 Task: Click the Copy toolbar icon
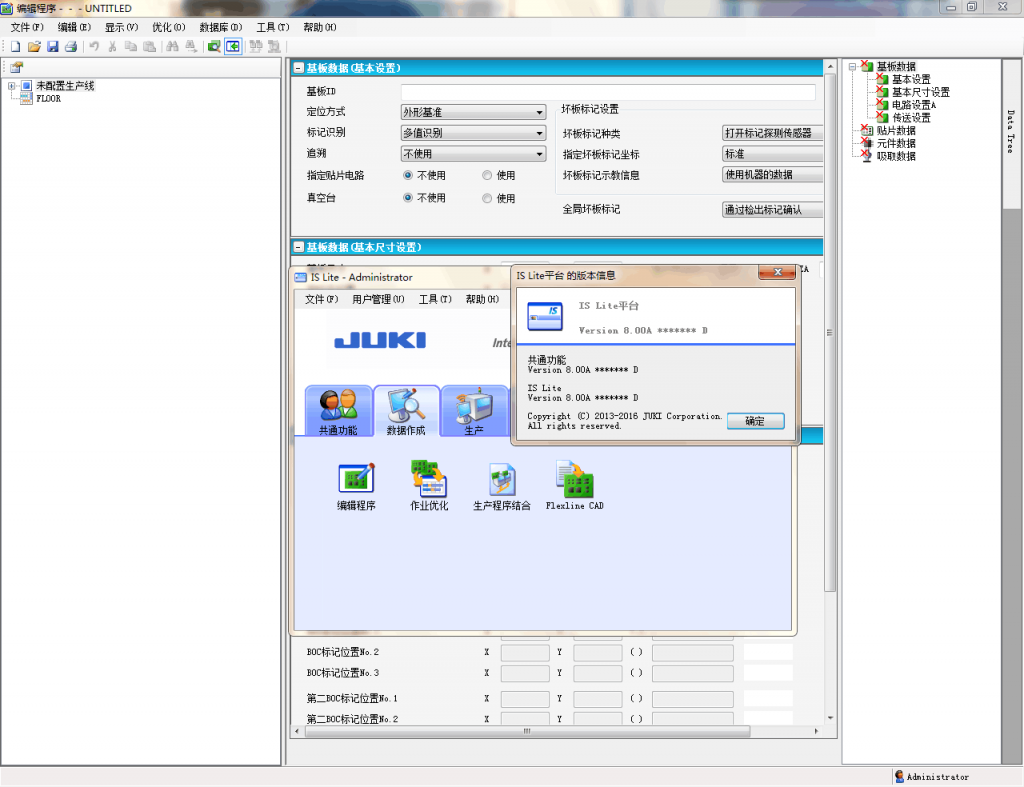click(131, 46)
